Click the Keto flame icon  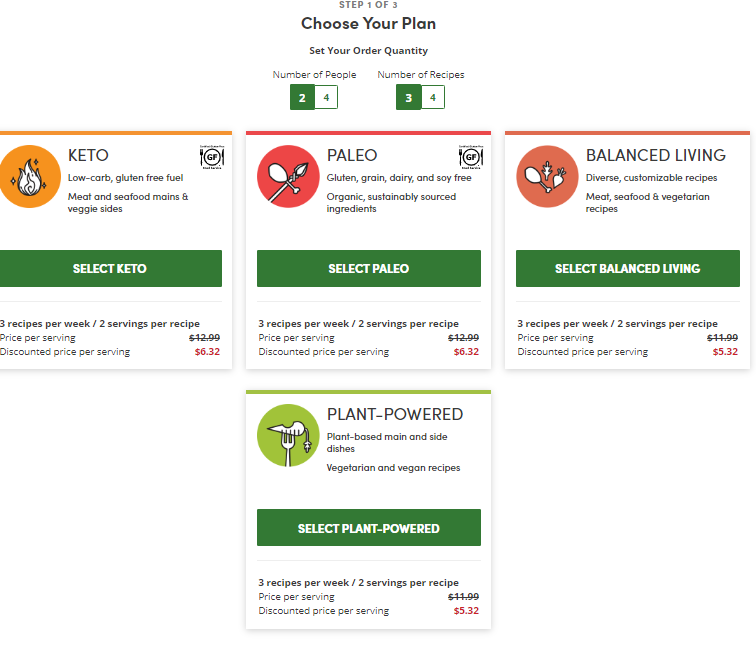tap(29, 176)
